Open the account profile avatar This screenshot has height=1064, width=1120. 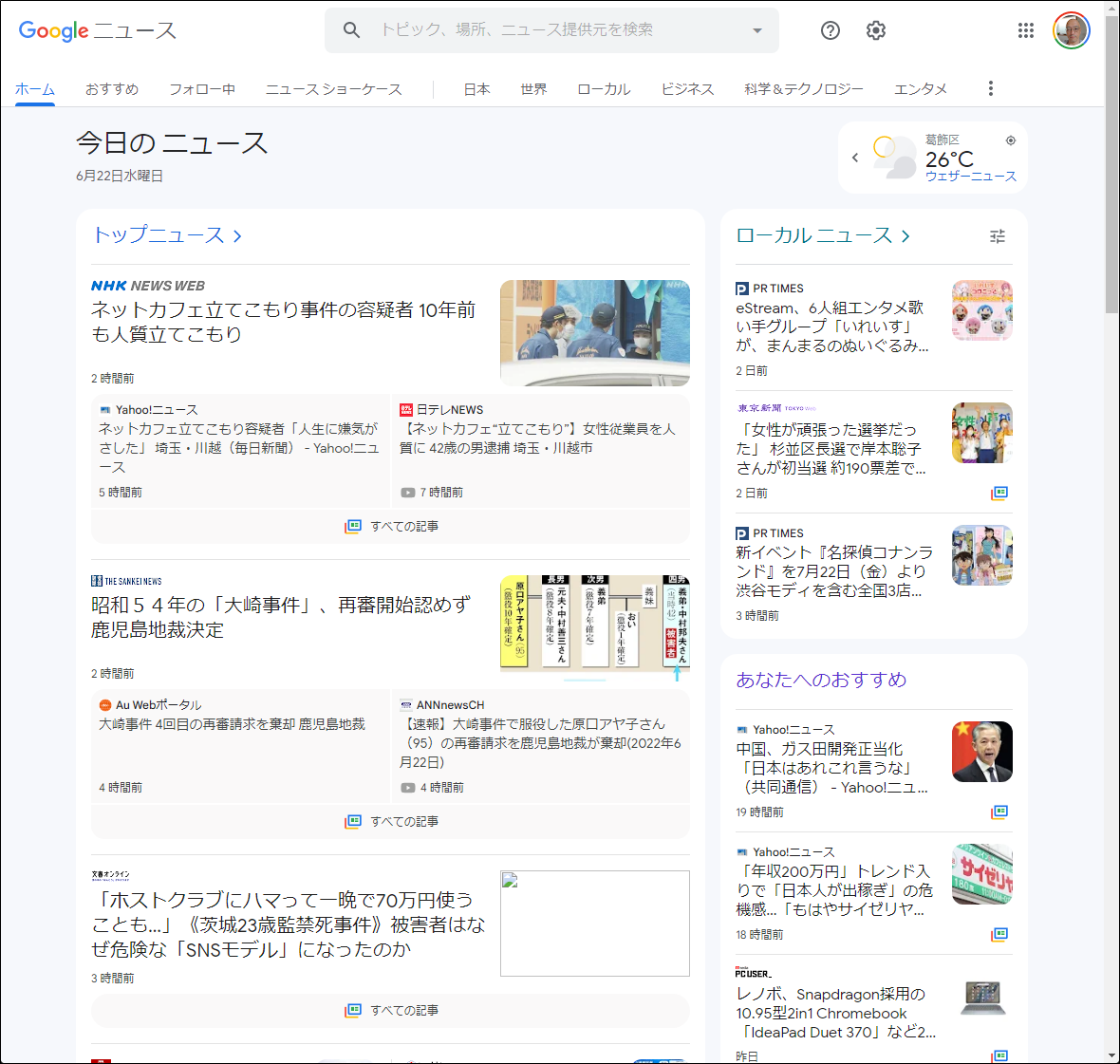[1071, 30]
